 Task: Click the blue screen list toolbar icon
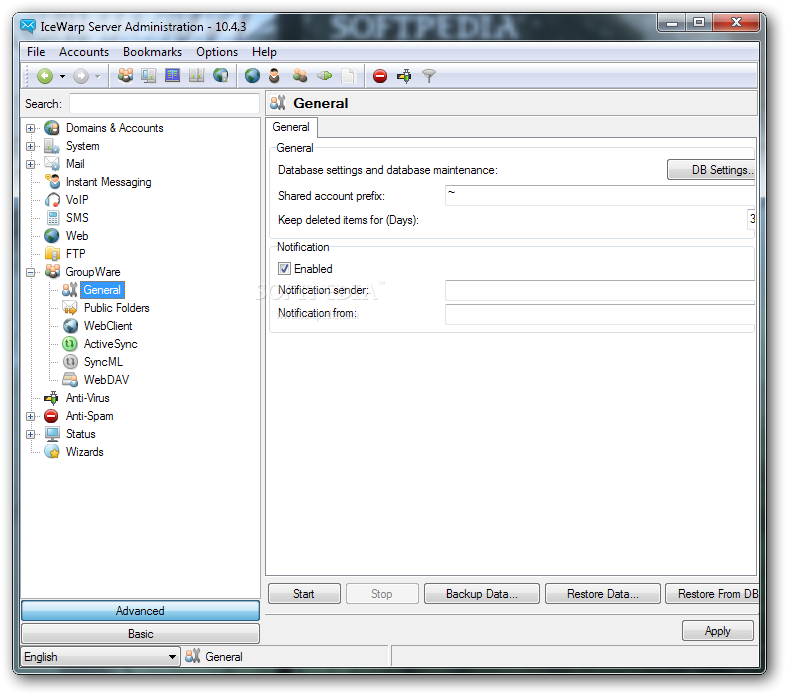pyautogui.click(x=172, y=76)
